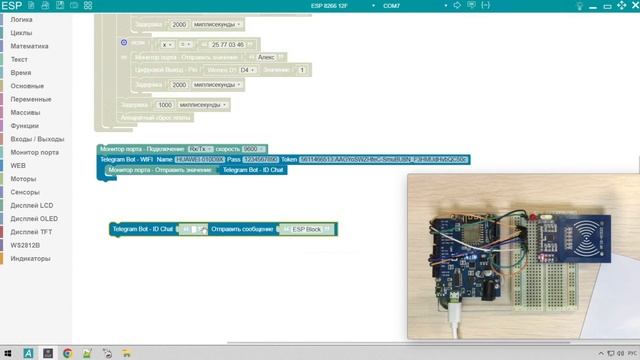Edit the Token field in Telegram Bot block

pyautogui.click(x=383, y=160)
